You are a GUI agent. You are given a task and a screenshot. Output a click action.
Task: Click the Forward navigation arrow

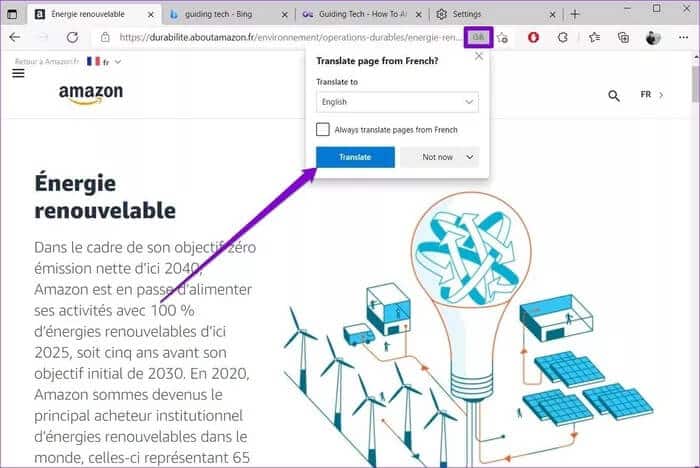[x=43, y=38]
